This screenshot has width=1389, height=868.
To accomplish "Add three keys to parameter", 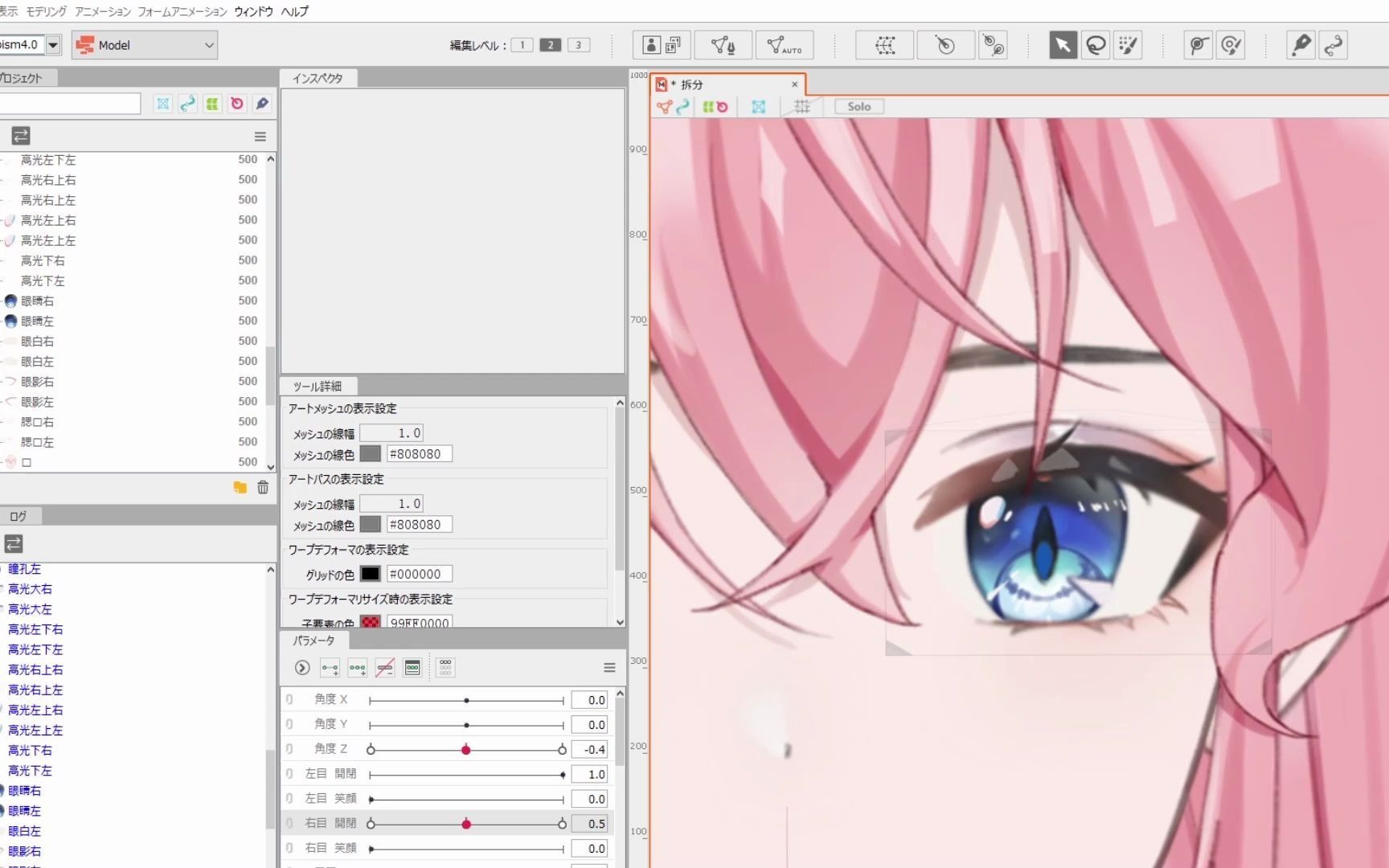I will tap(358, 668).
